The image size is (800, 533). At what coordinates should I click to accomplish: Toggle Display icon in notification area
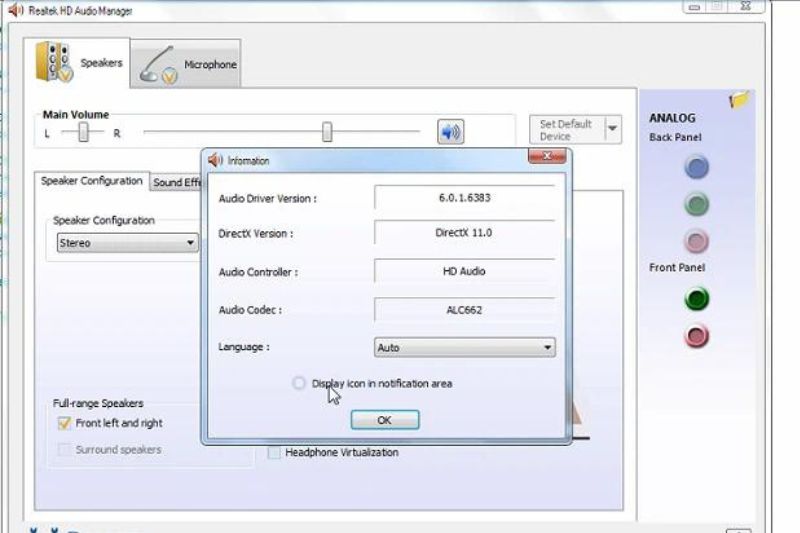click(x=299, y=383)
